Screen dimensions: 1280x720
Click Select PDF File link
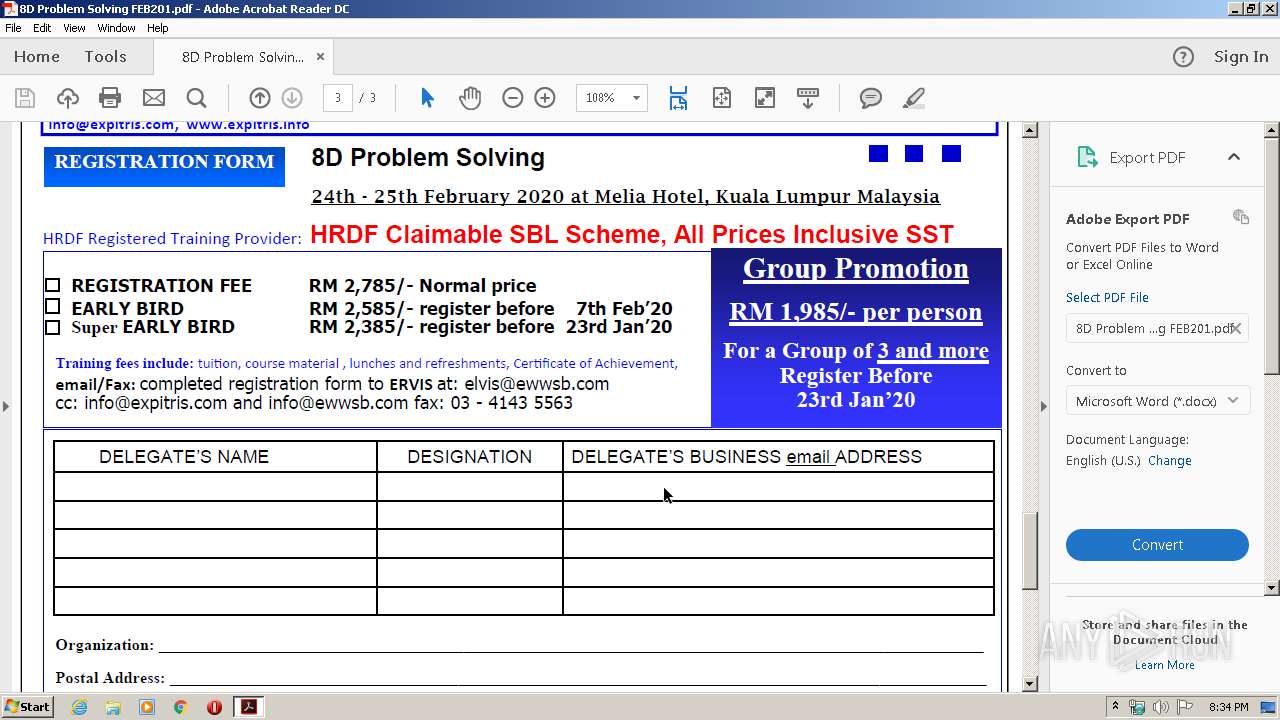(x=1107, y=297)
